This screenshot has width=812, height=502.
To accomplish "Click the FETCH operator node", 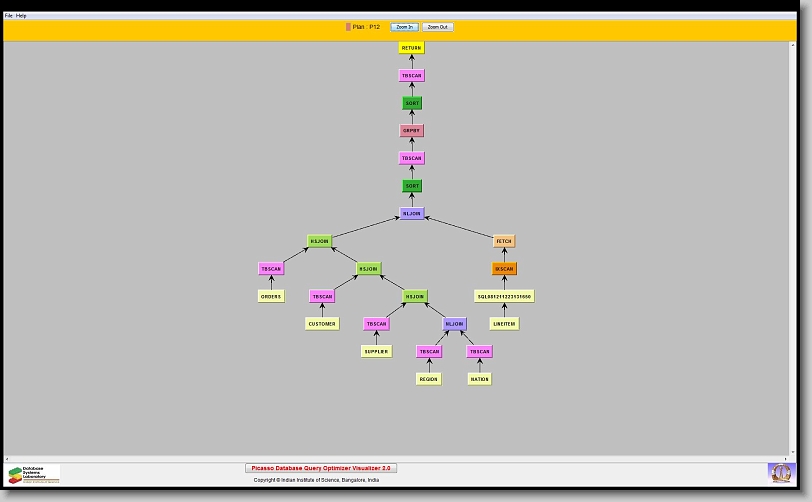I will coord(504,241).
